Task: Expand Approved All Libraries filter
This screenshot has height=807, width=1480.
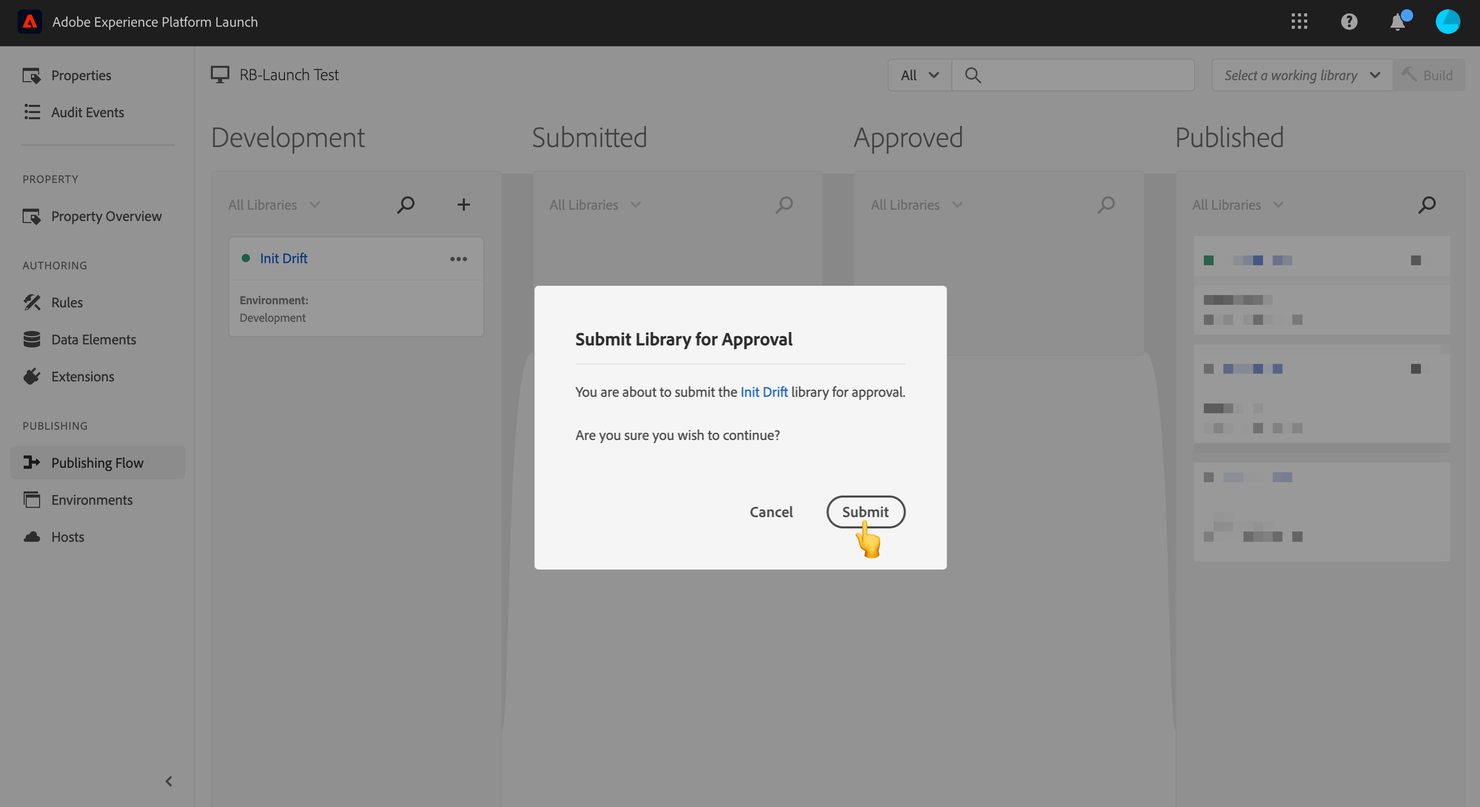Action: pos(916,205)
